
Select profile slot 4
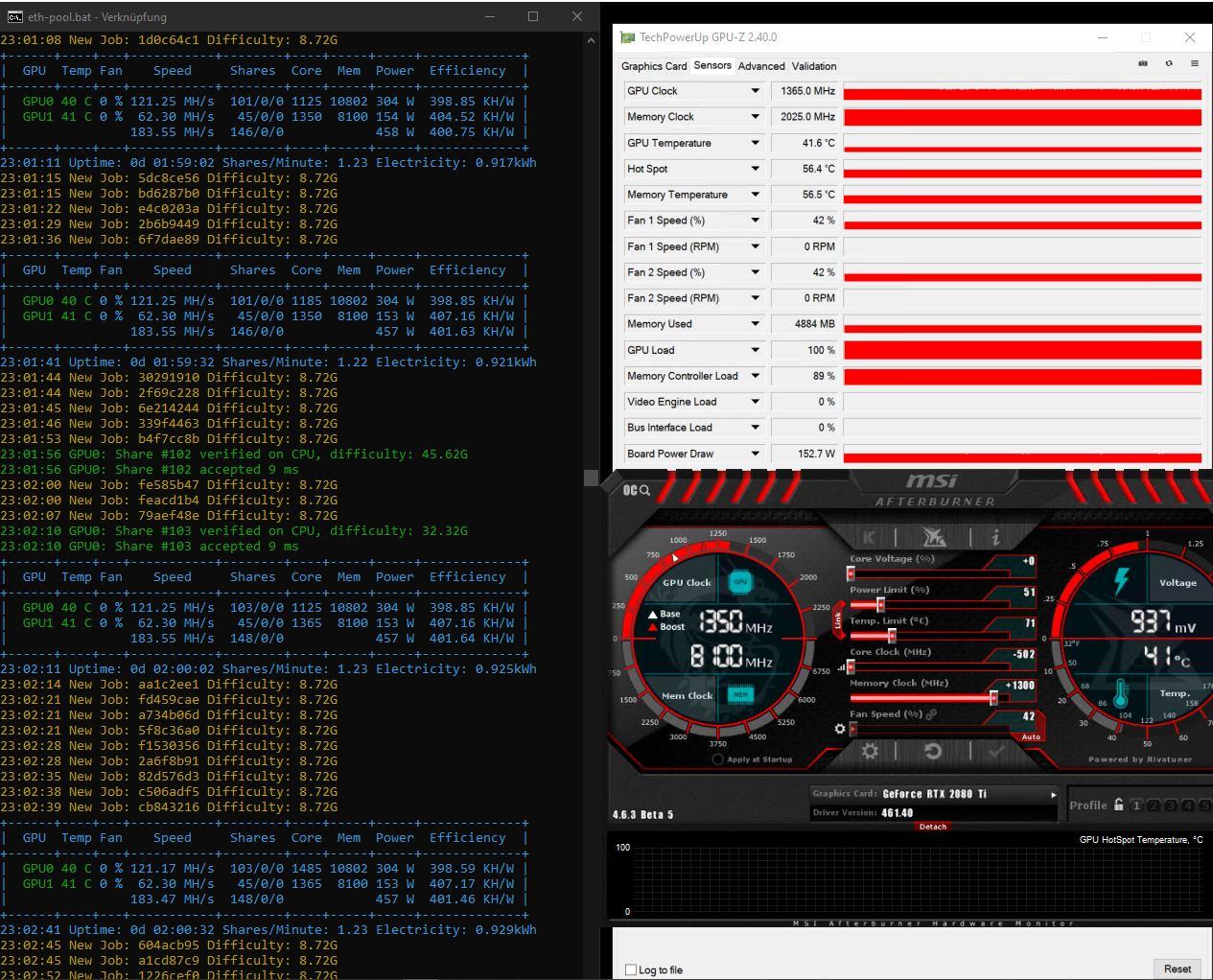coord(1188,805)
